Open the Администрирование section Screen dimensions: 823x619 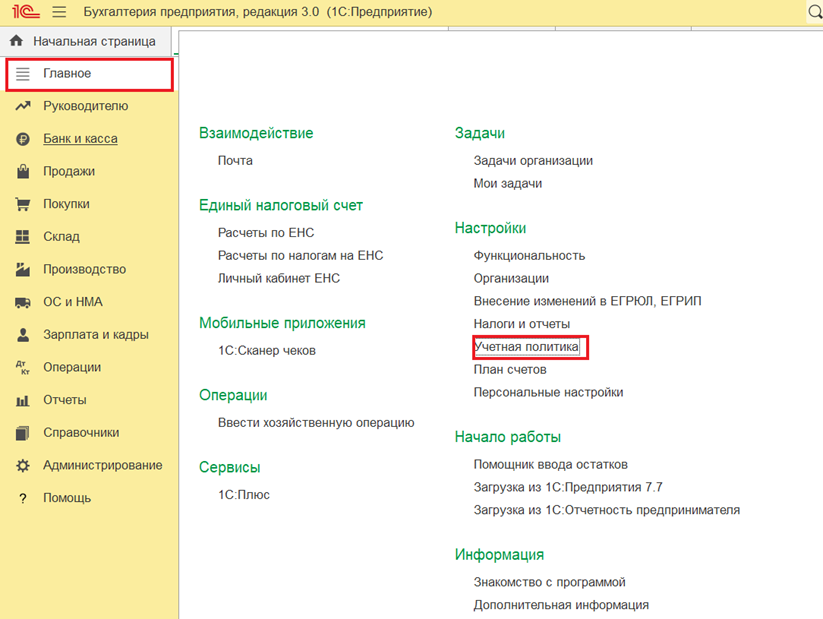102,465
